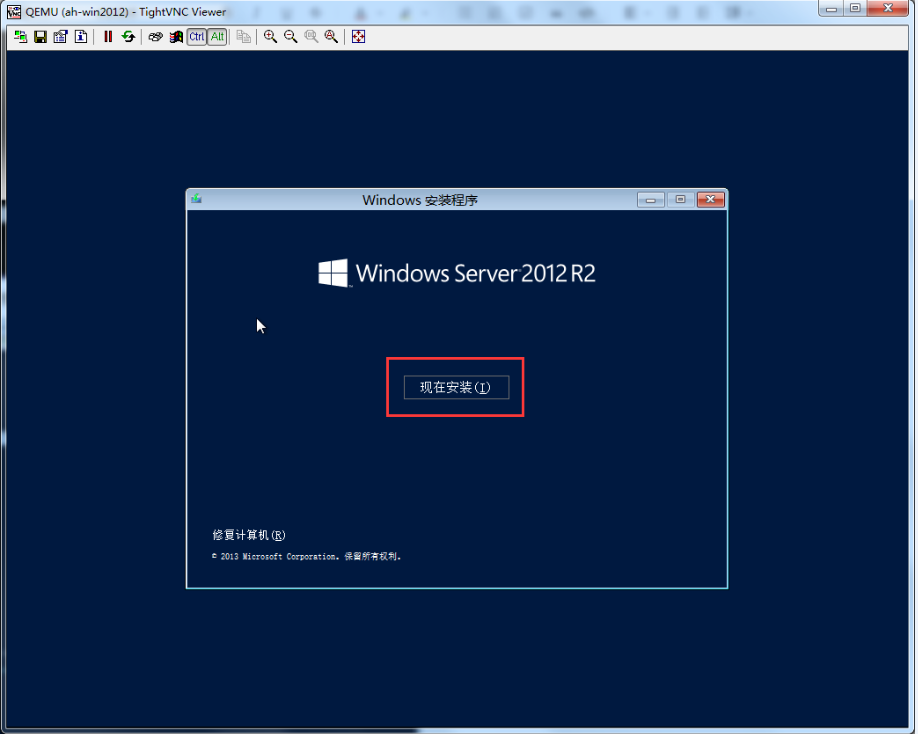Close the Windows 安装程序 setup dialog
Image resolution: width=918 pixels, height=734 pixels.
point(711,199)
